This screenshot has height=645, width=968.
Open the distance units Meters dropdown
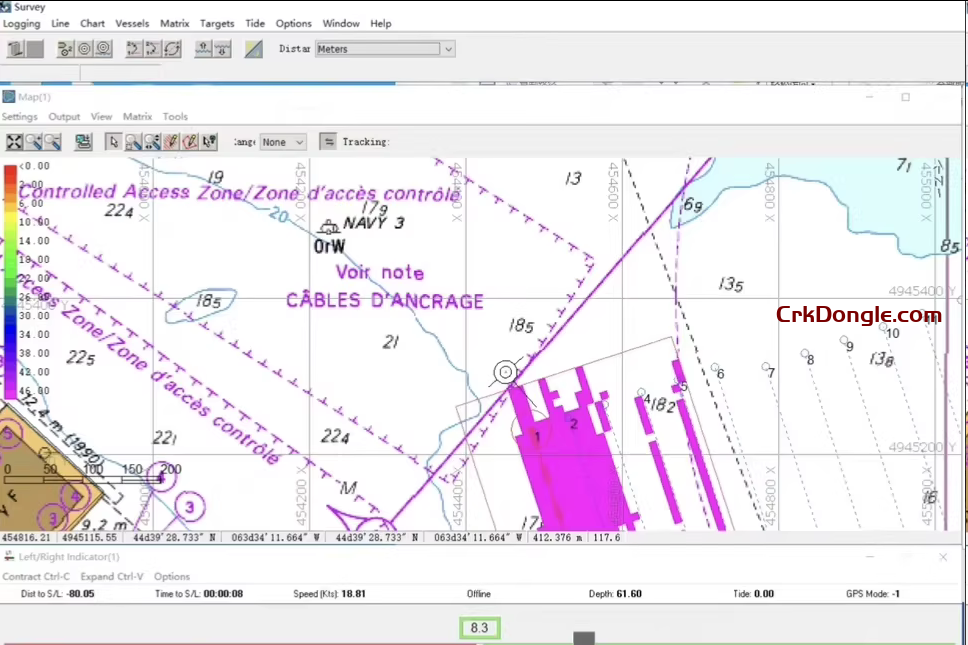click(x=448, y=49)
